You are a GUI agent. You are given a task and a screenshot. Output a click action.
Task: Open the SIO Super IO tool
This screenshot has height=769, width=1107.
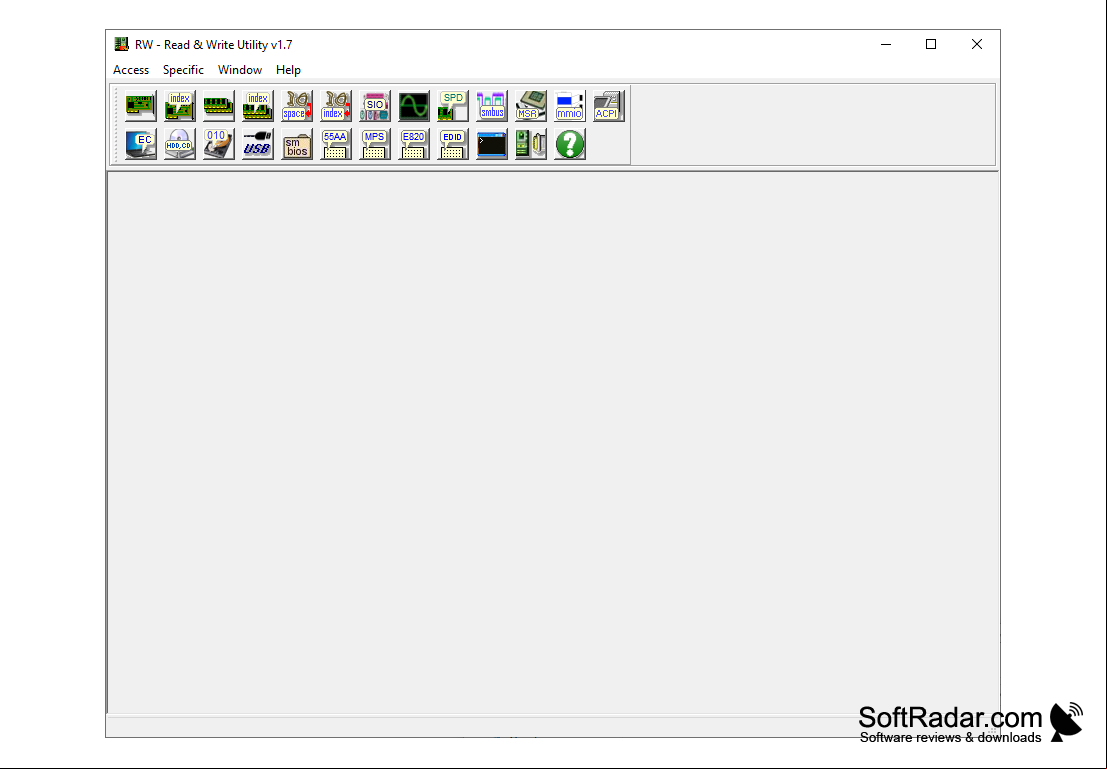tap(375, 106)
